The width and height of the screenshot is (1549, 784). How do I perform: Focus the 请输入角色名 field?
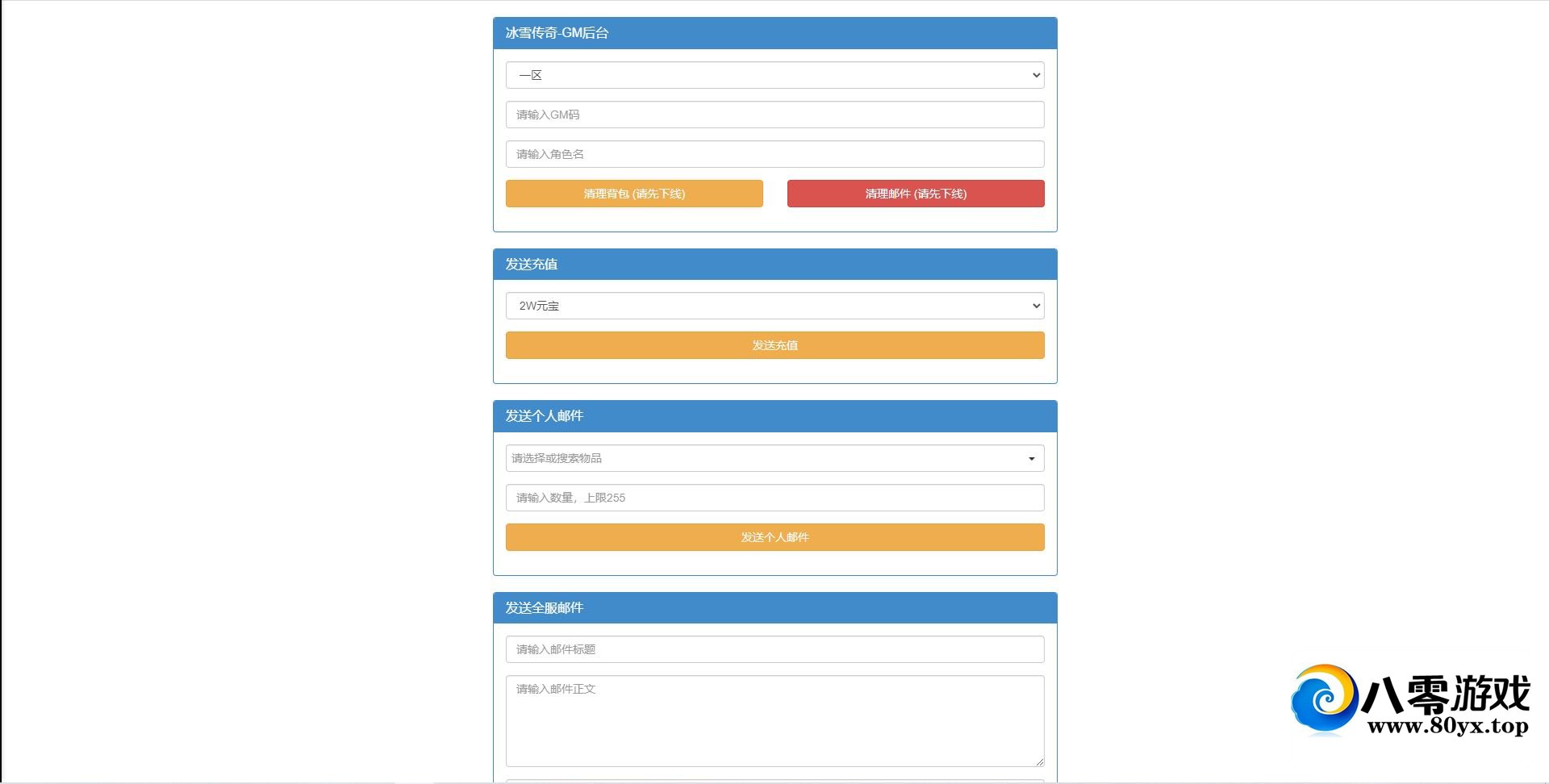[774, 154]
